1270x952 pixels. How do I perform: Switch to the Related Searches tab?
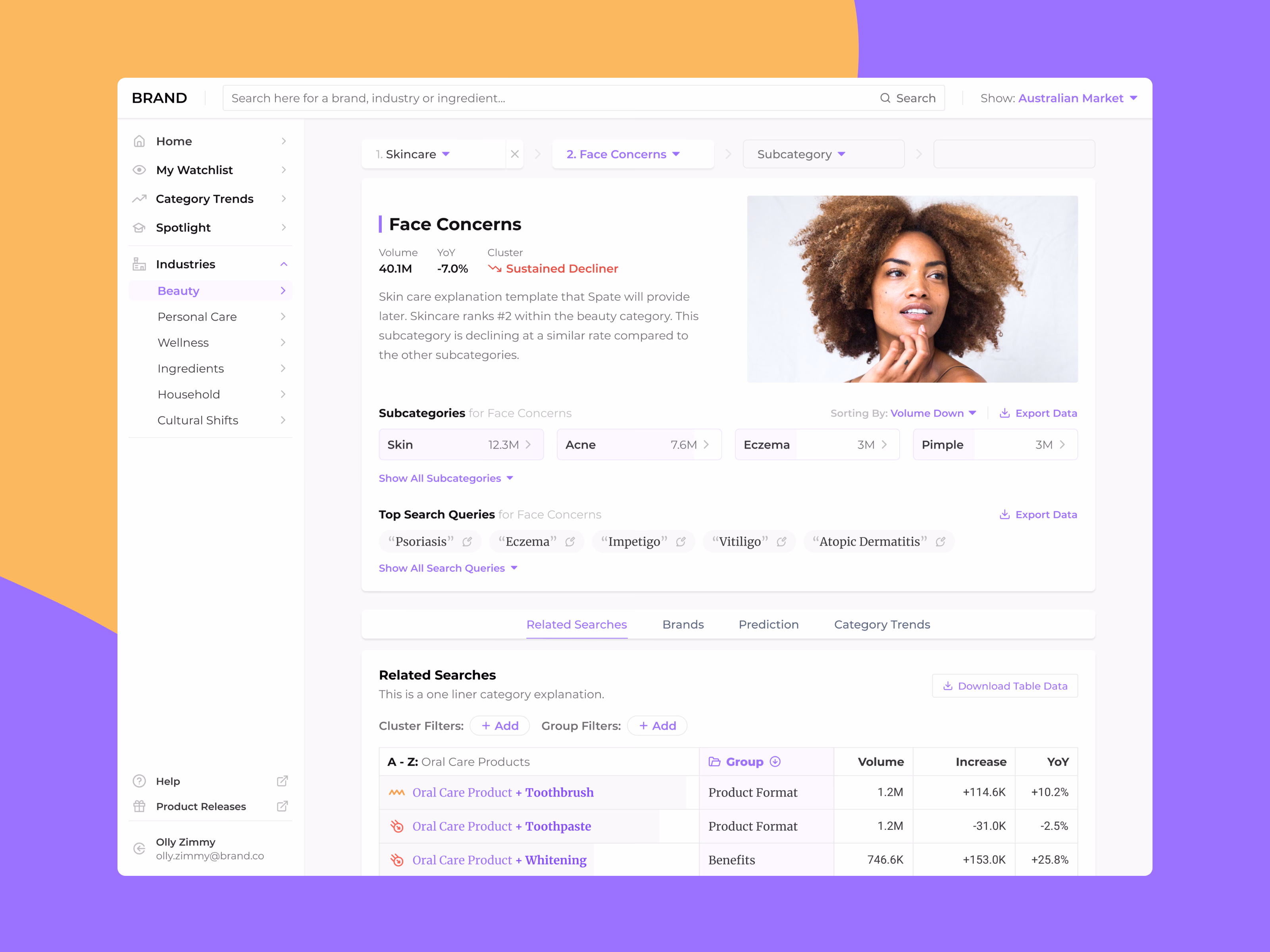coord(576,624)
